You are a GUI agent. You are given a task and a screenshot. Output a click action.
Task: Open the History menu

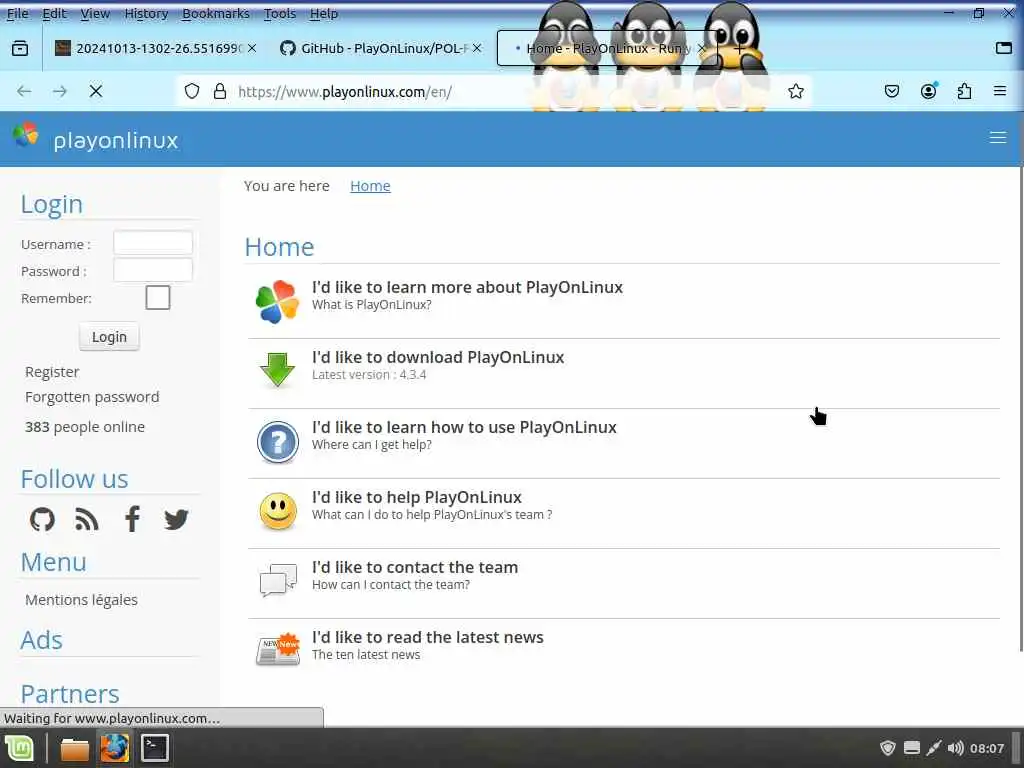[x=146, y=13]
